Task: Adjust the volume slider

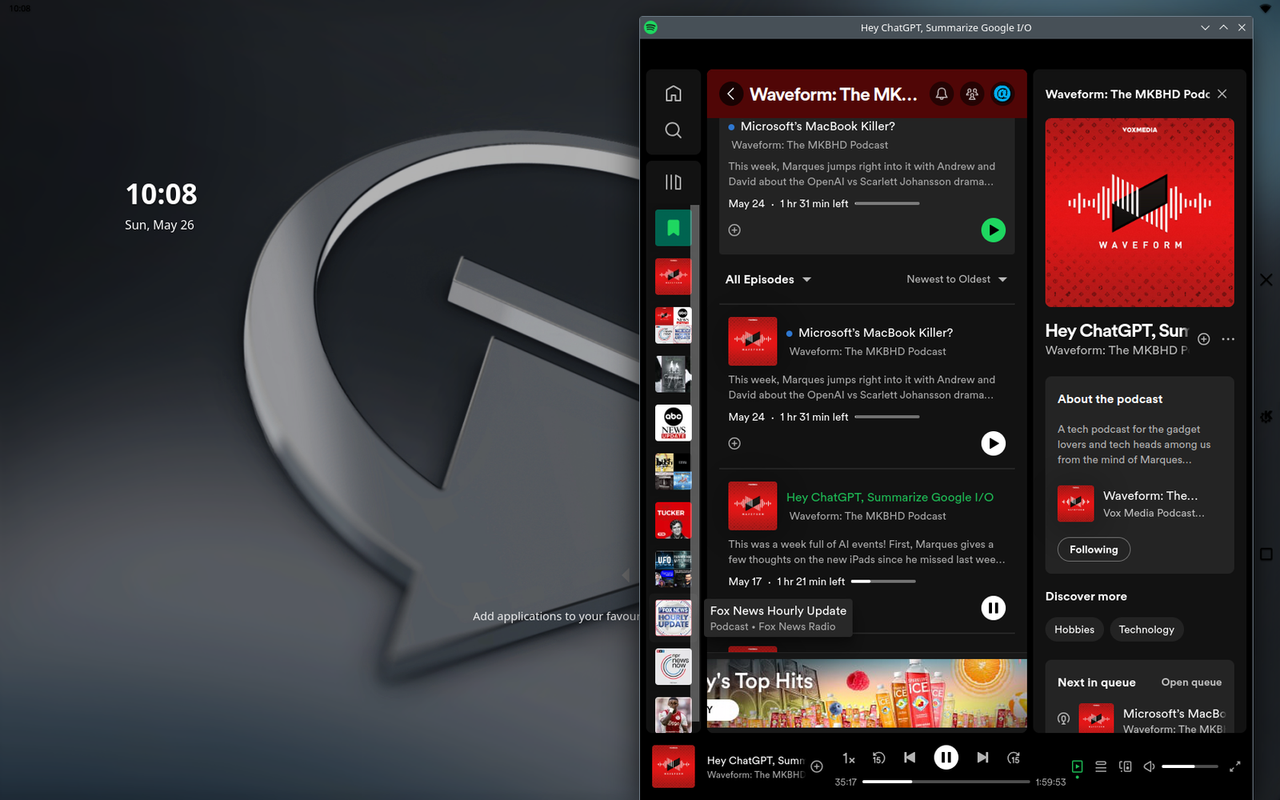Action: pyautogui.click(x=1190, y=767)
